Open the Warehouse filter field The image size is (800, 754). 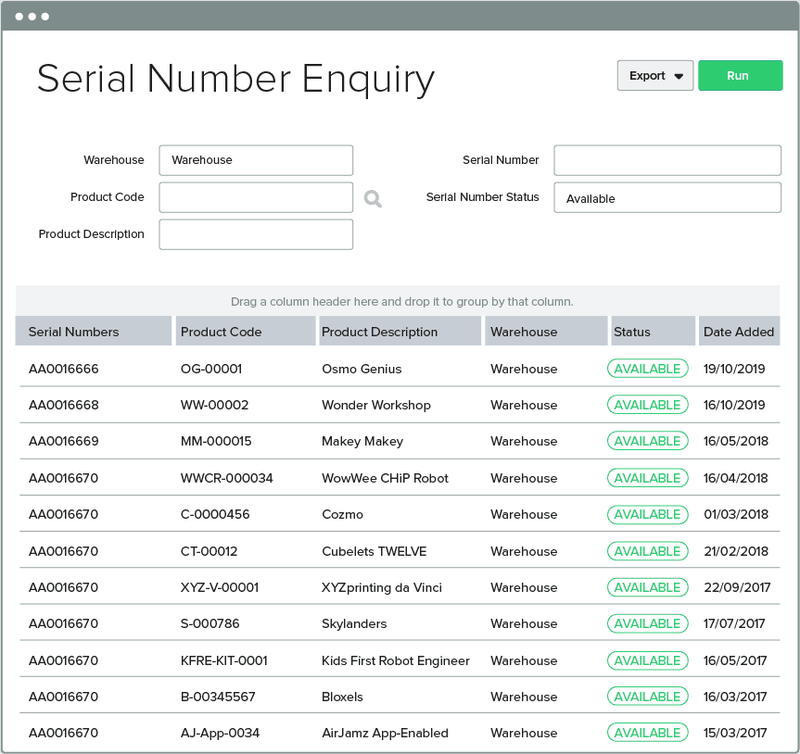tap(256, 160)
